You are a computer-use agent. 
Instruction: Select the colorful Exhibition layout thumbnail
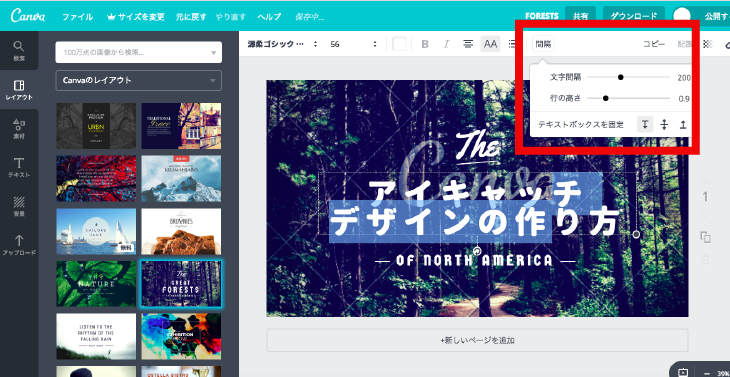182,337
